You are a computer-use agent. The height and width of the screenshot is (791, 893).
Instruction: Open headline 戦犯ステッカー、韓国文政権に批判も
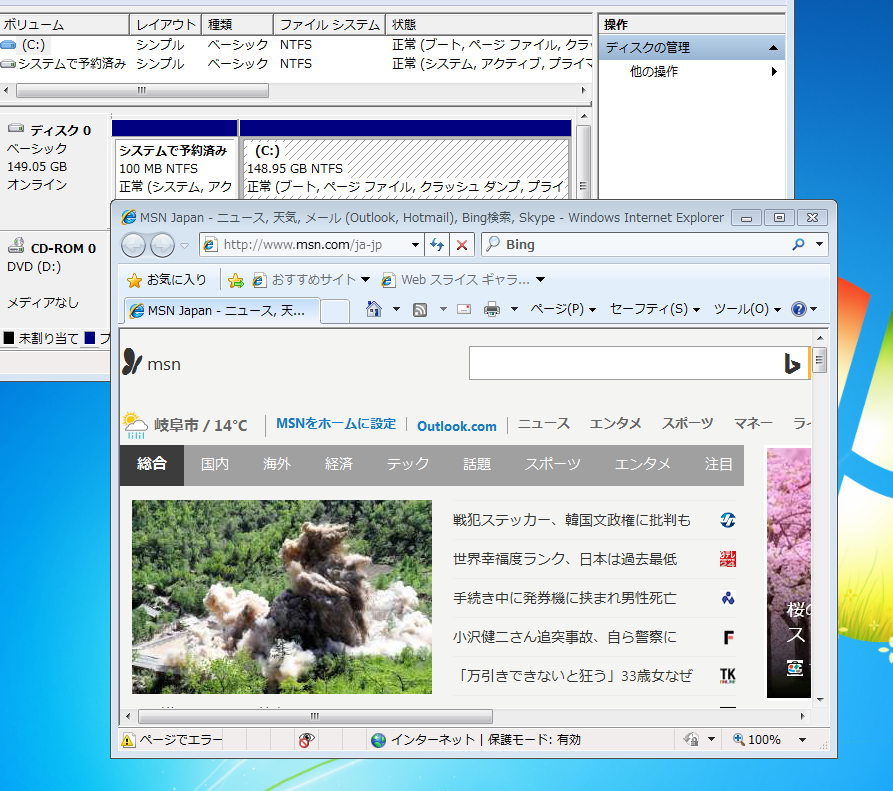[571, 520]
